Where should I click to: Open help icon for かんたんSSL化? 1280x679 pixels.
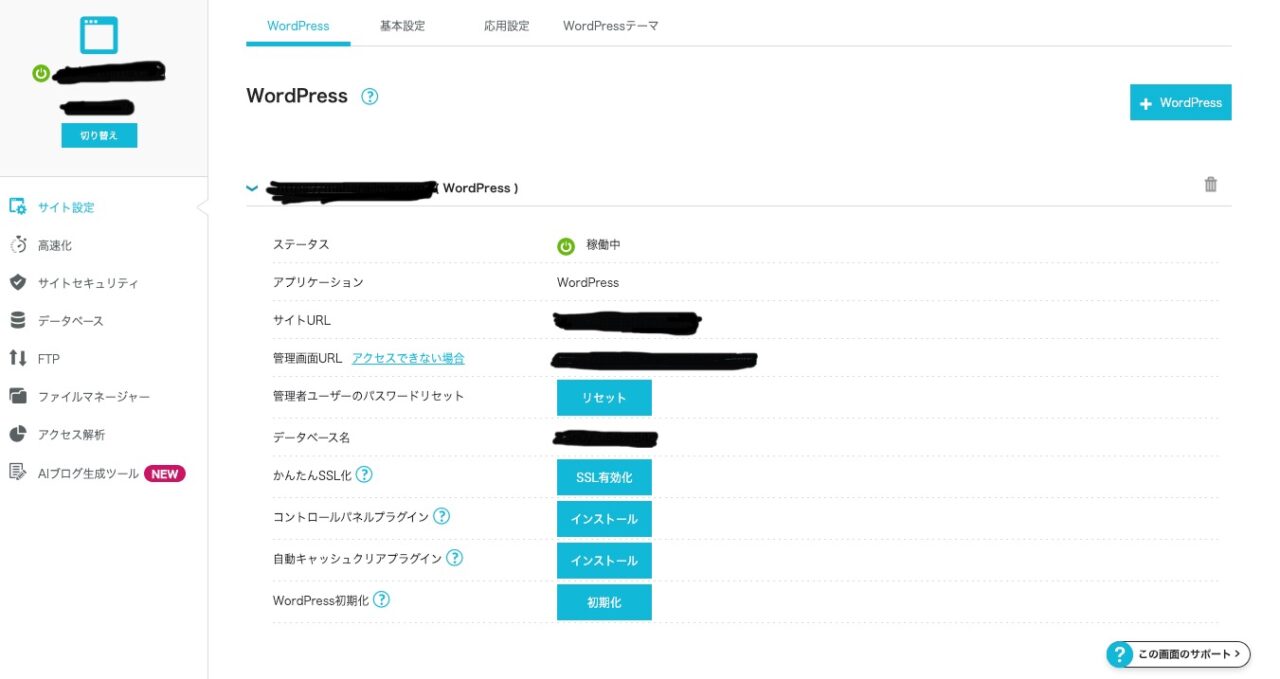pos(365,474)
